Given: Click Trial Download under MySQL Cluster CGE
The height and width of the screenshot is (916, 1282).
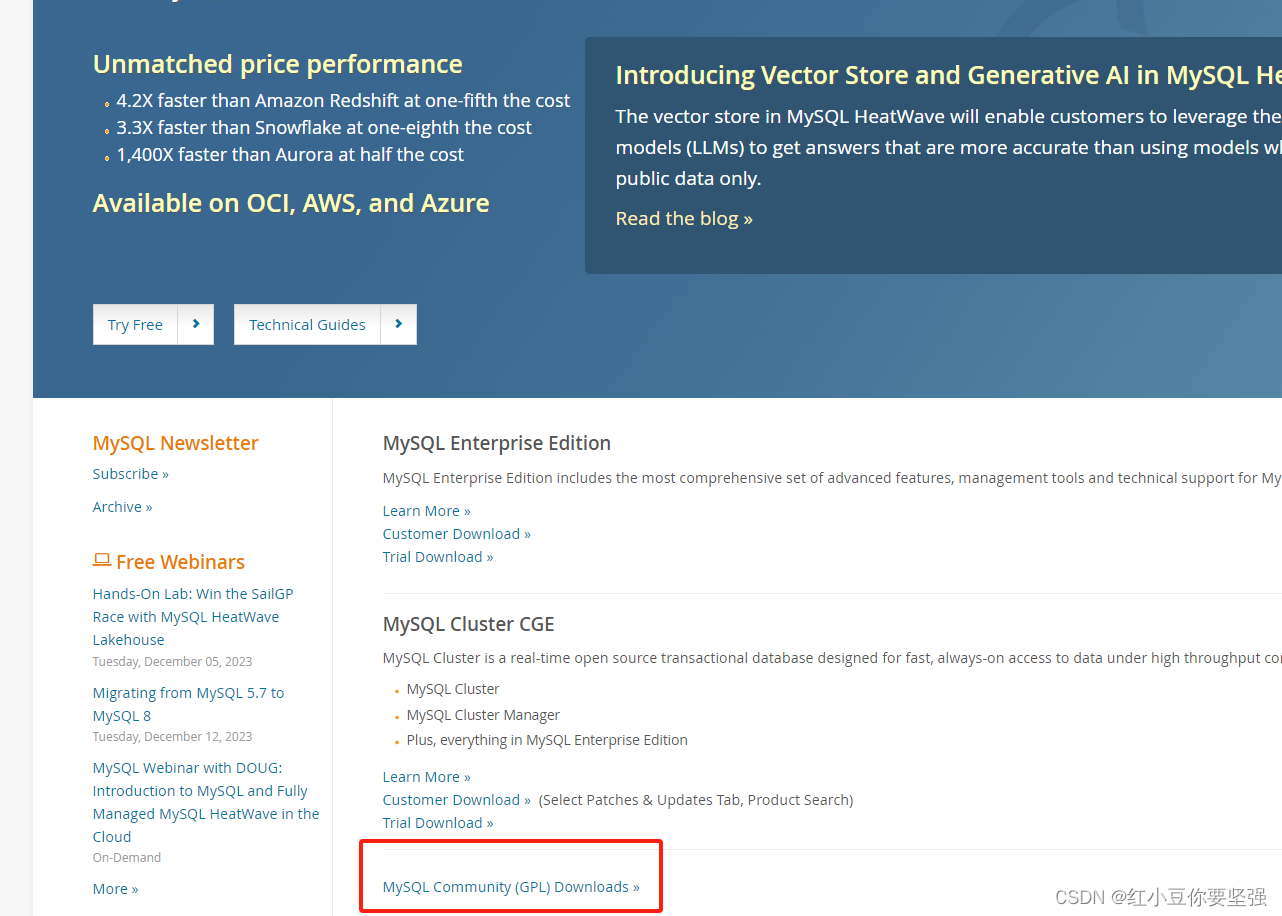Looking at the screenshot, I should pyautogui.click(x=438, y=823).
